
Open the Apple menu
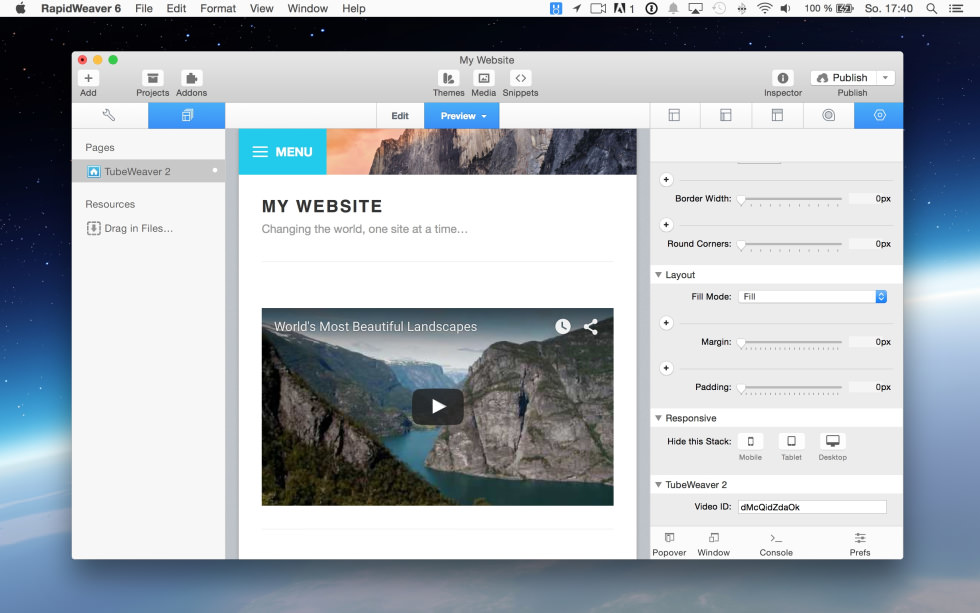click(x=21, y=9)
